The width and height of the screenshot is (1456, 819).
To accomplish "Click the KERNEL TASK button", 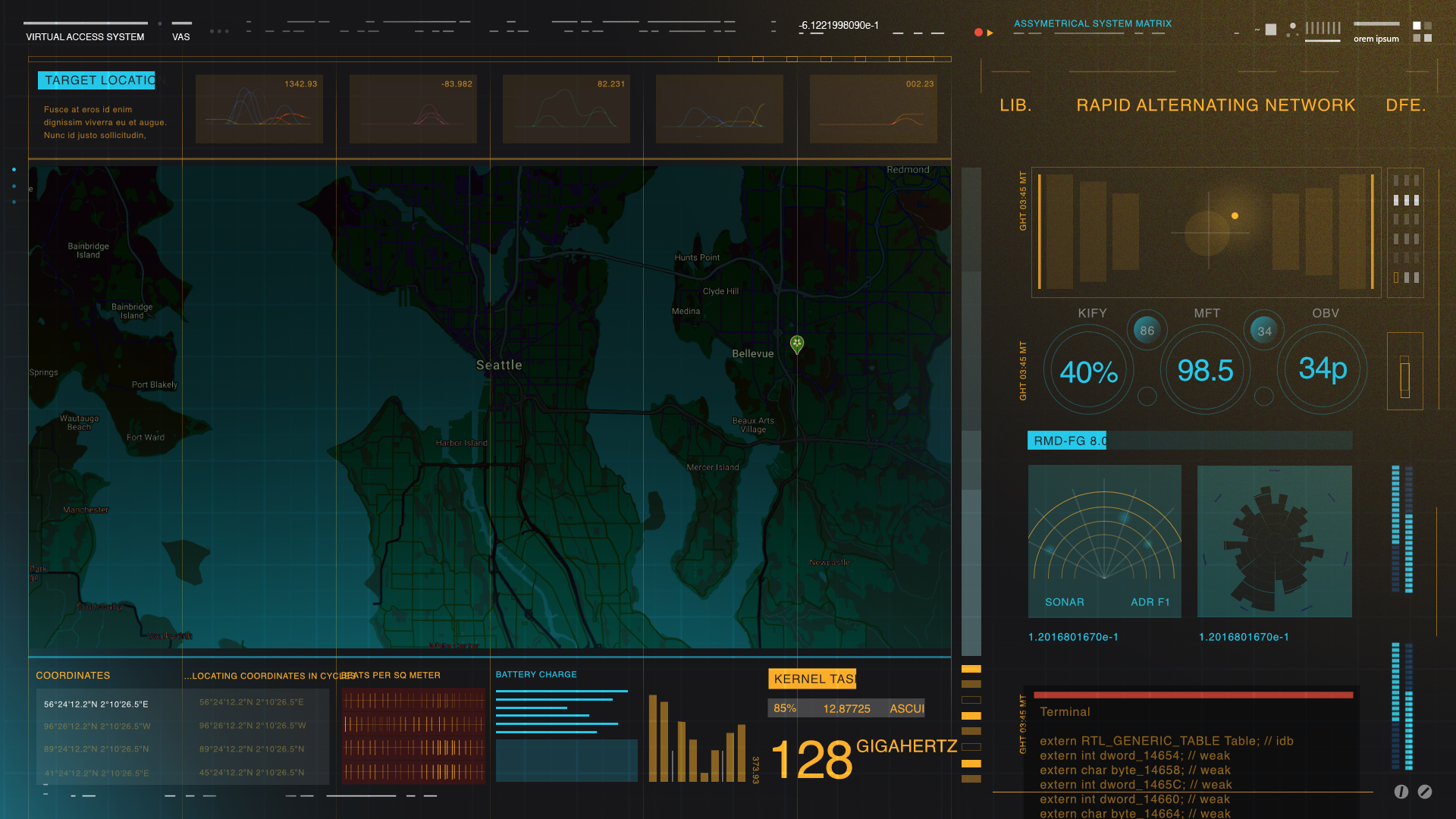I will click(812, 679).
